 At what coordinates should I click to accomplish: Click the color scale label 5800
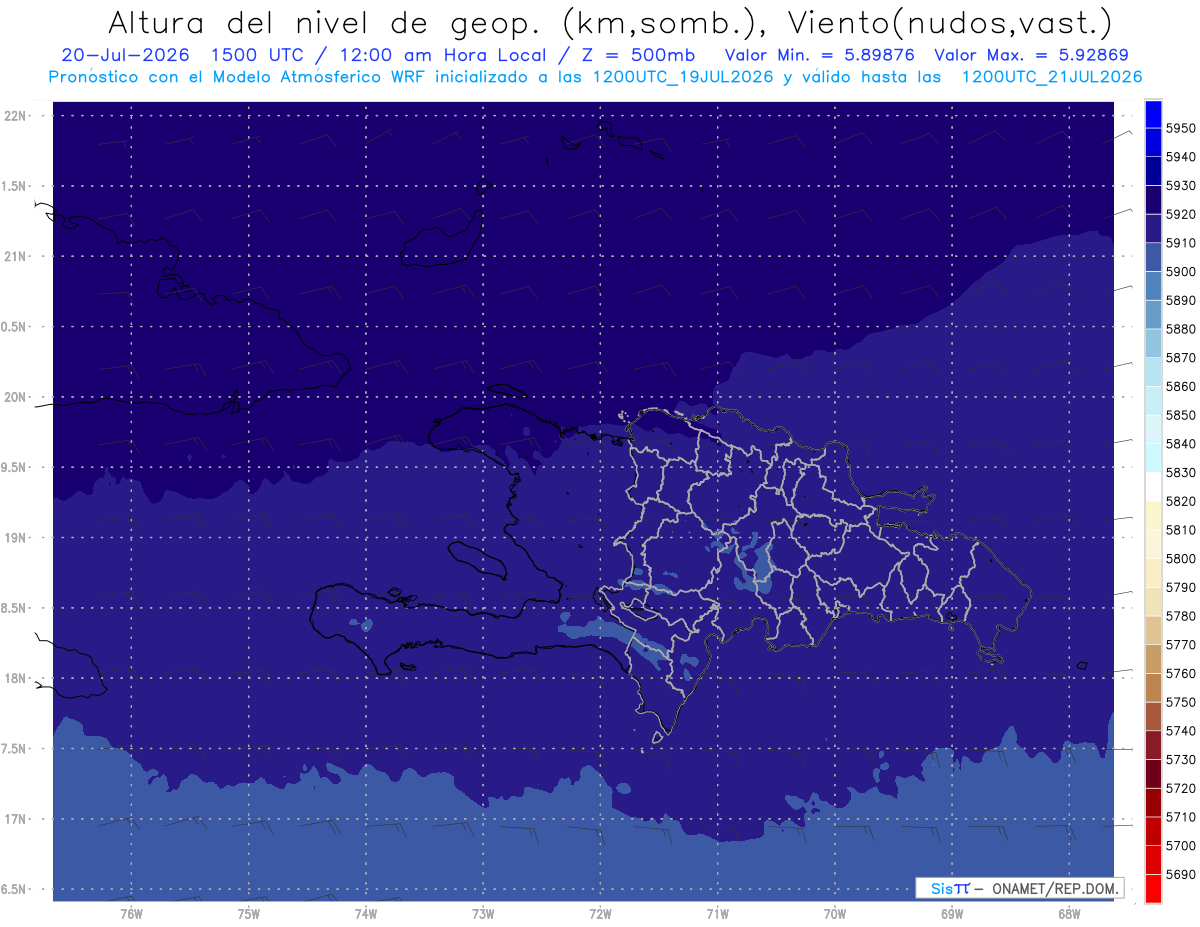[x=1180, y=559]
